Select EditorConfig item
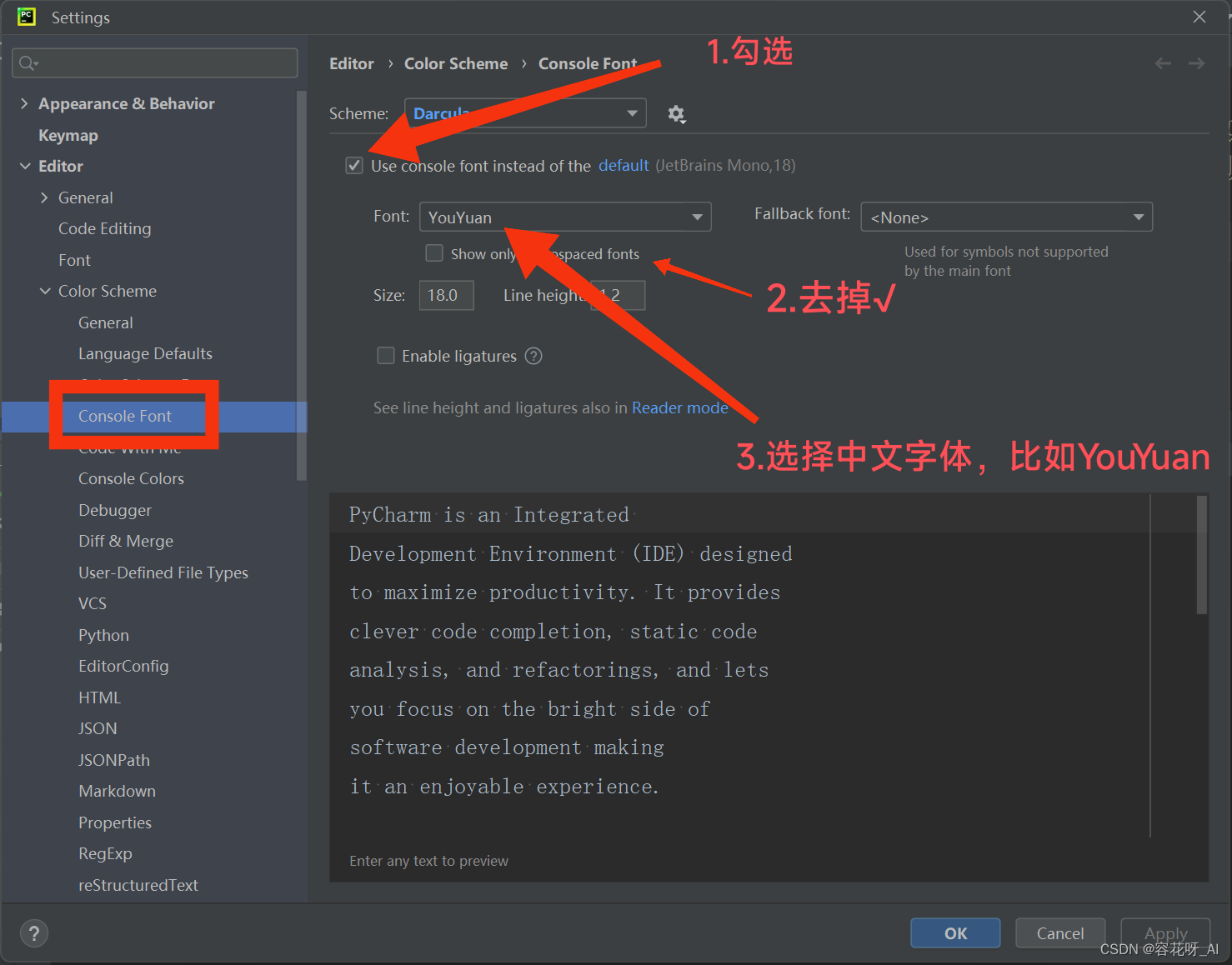 123,666
